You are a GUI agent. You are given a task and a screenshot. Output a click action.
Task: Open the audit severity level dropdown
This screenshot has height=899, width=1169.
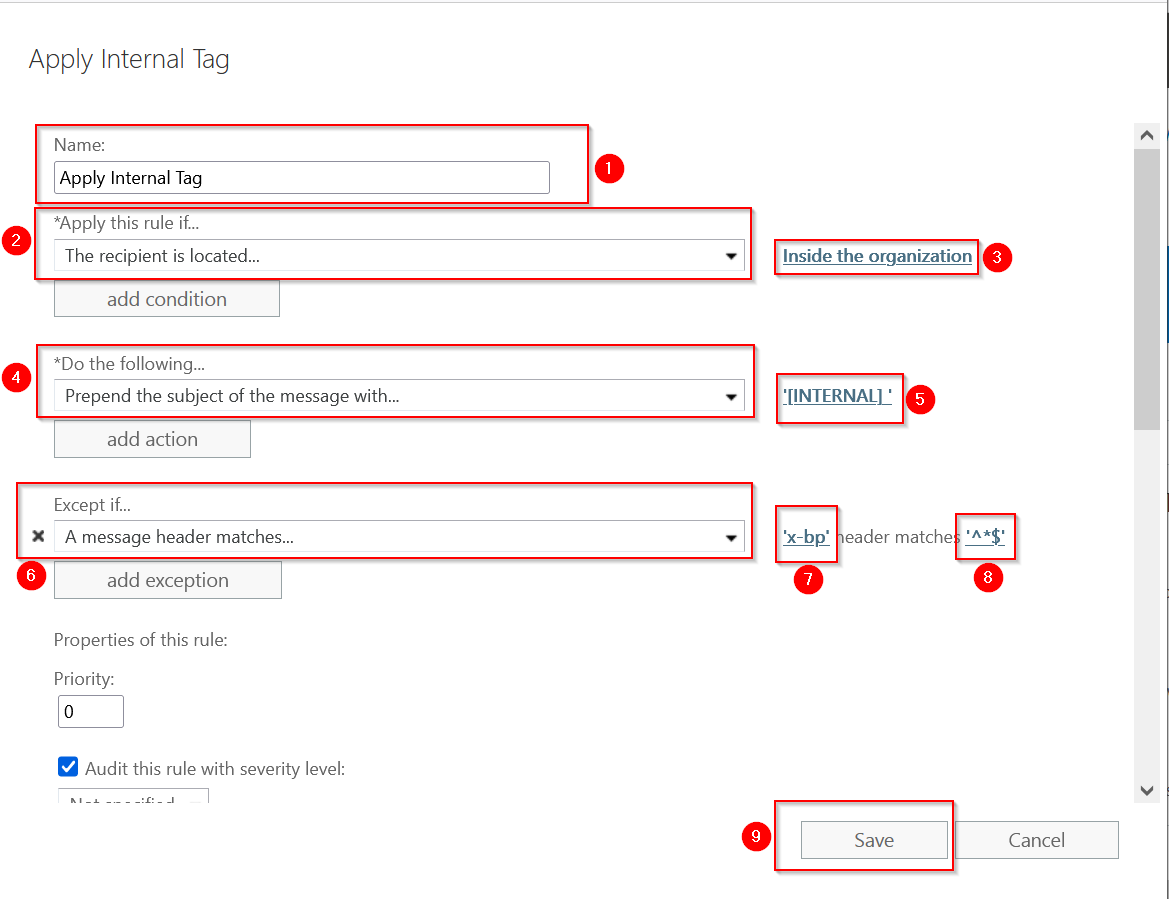coord(133,800)
